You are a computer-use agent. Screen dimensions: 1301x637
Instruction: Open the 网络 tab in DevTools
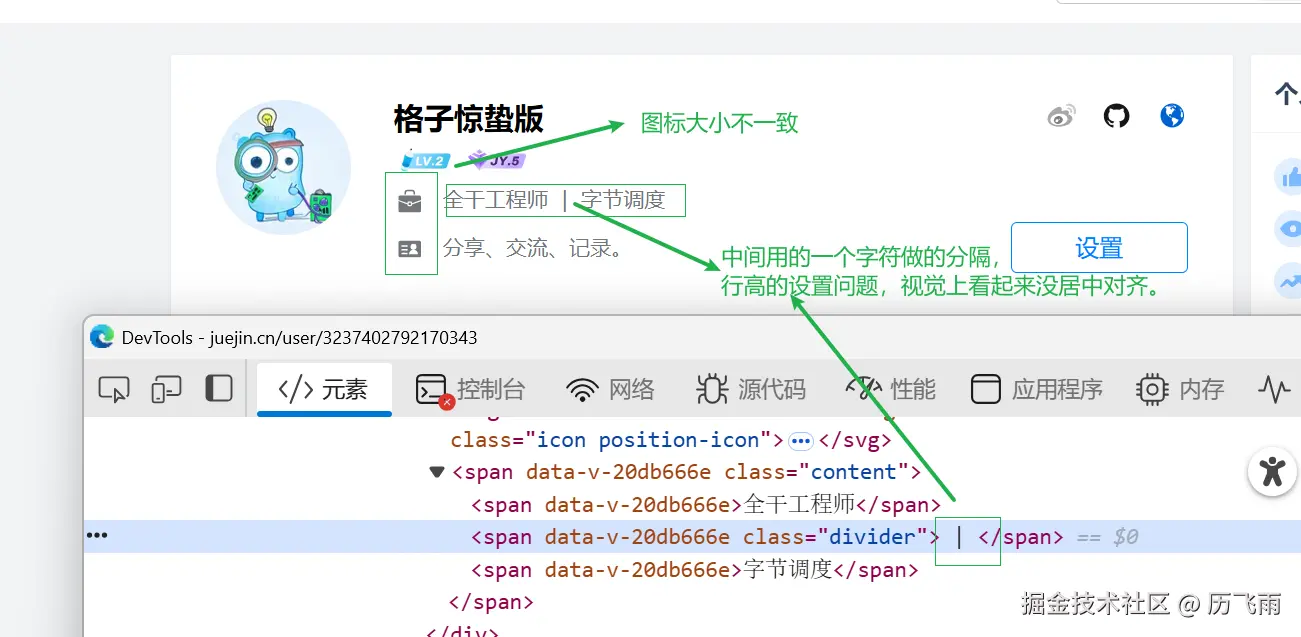coord(611,389)
